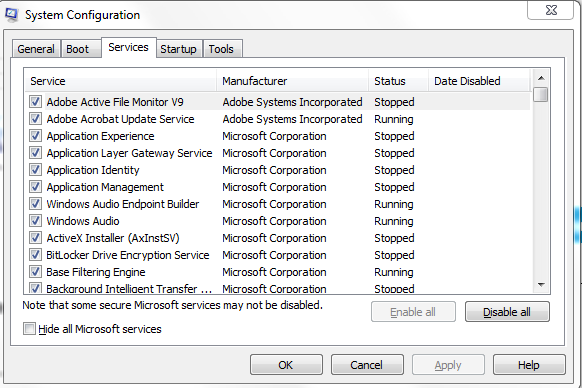Select the Application Experience service name

click(x=100, y=136)
